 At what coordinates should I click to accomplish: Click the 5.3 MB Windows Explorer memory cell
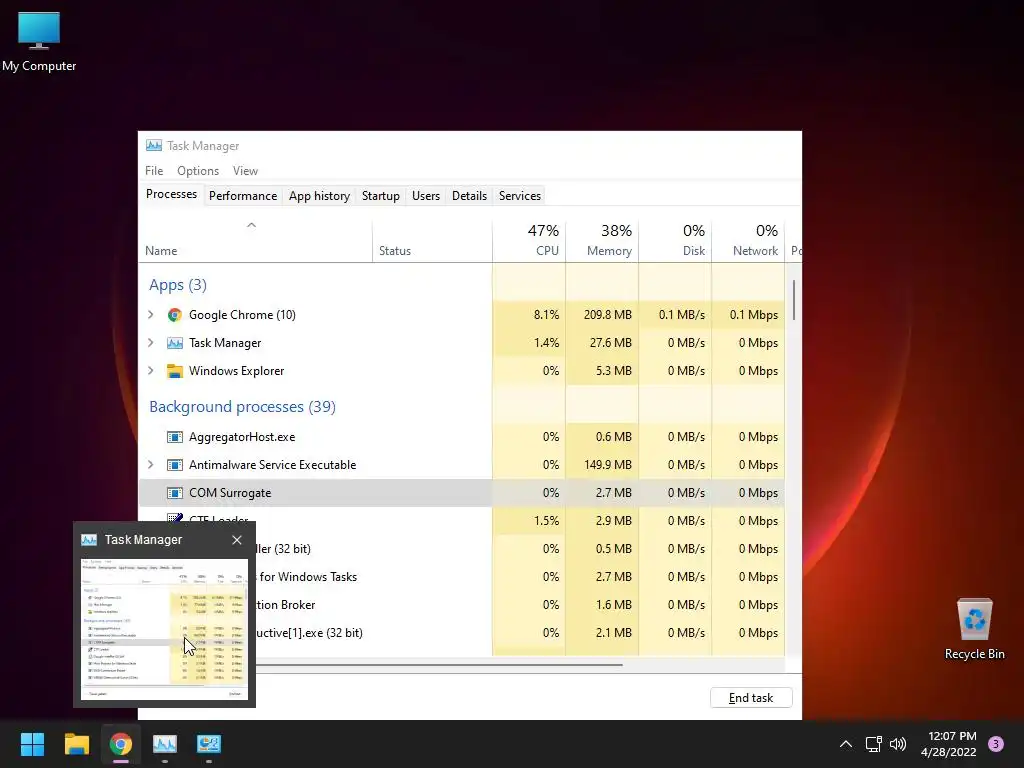tap(602, 371)
